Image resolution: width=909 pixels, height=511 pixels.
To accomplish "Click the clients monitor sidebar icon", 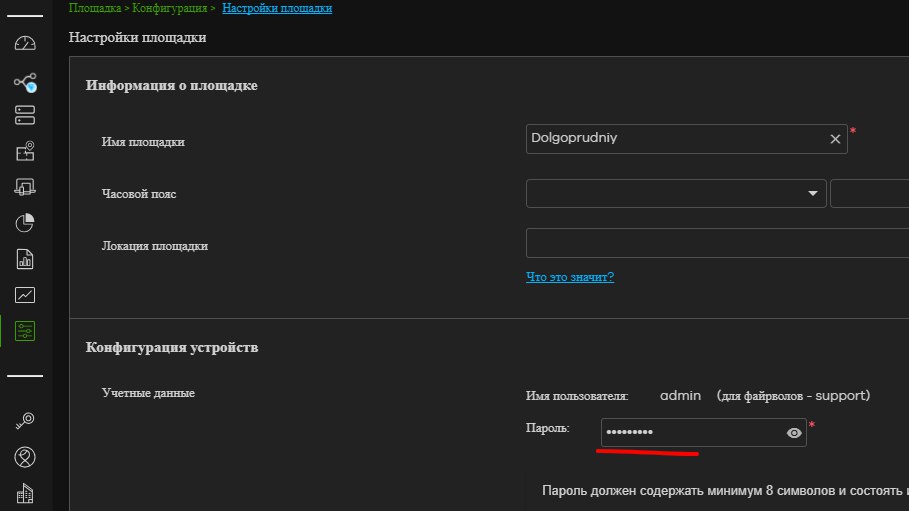I will tap(25, 187).
